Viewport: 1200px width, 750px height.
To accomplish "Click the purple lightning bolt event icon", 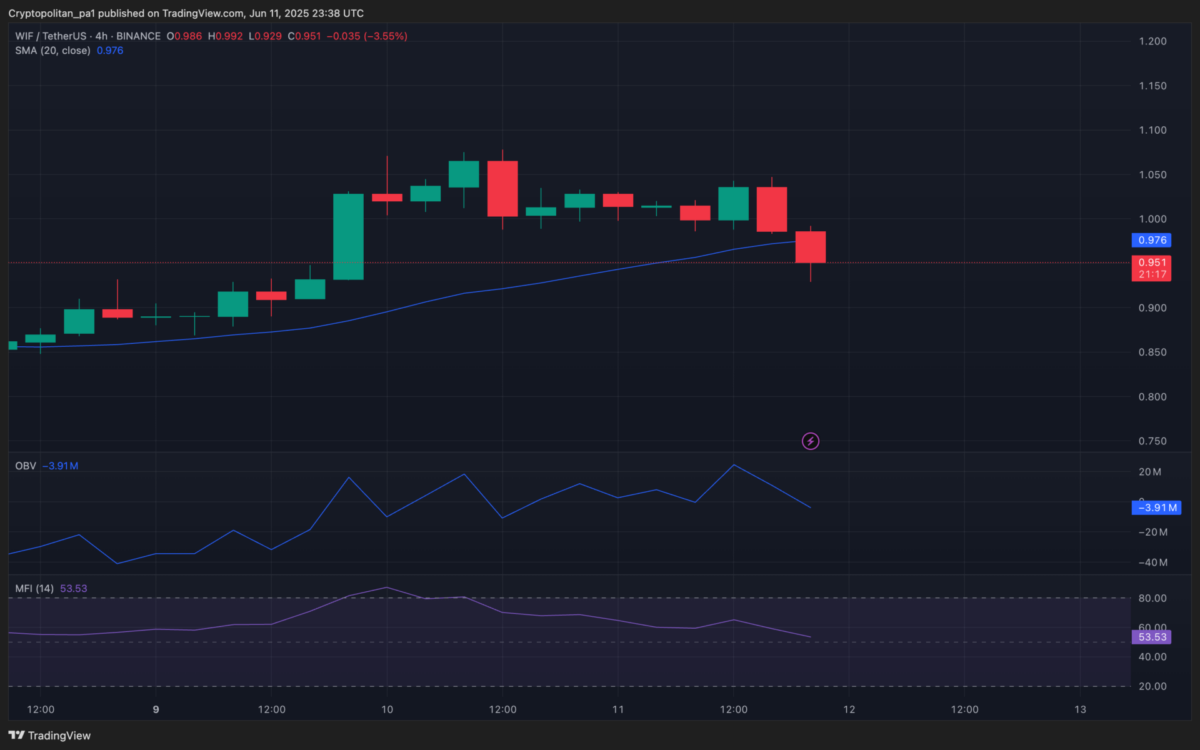I will point(811,440).
